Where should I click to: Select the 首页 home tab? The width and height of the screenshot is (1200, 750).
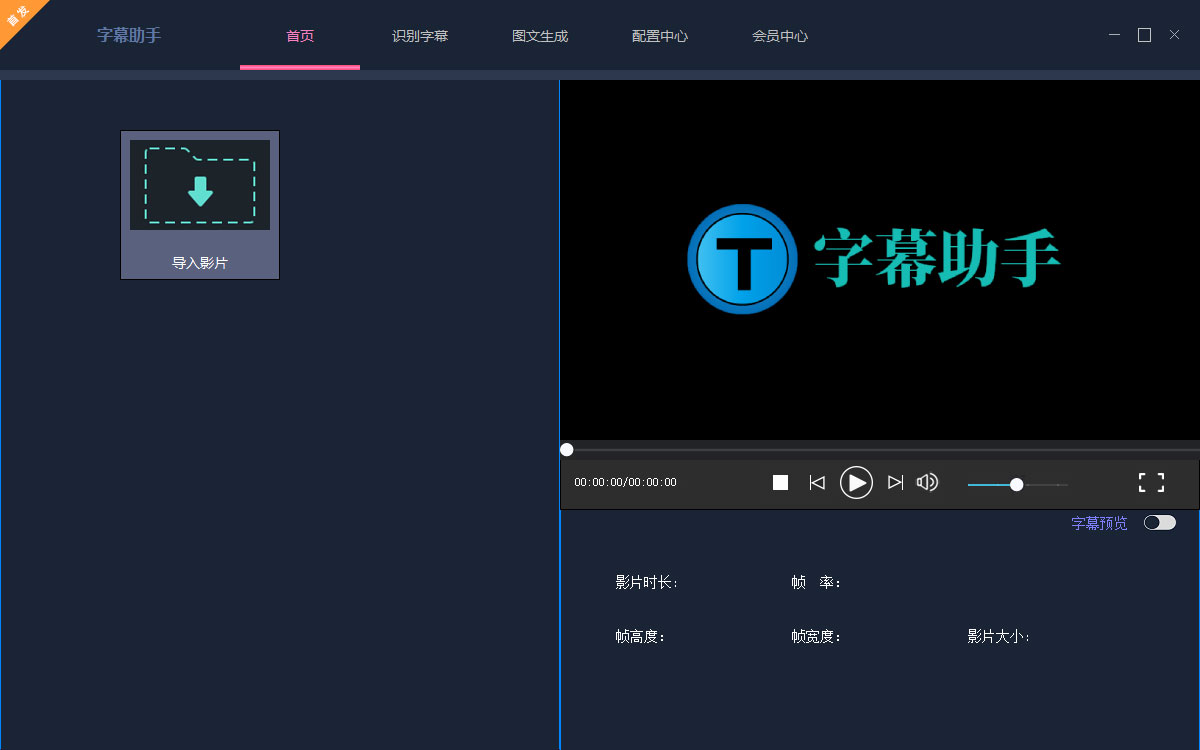(300, 35)
